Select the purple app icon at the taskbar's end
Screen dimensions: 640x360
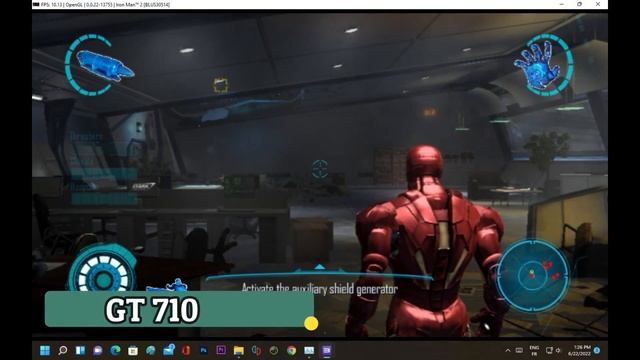[327, 350]
